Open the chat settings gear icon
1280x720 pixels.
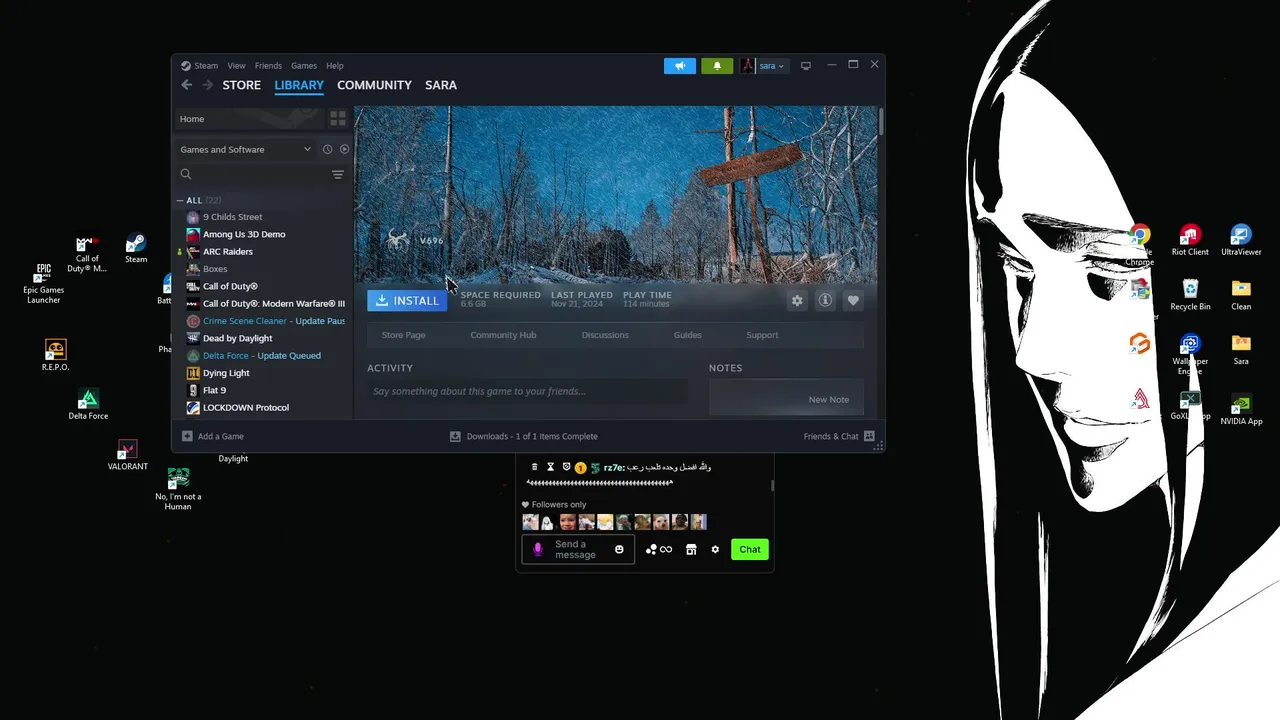(x=715, y=549)
